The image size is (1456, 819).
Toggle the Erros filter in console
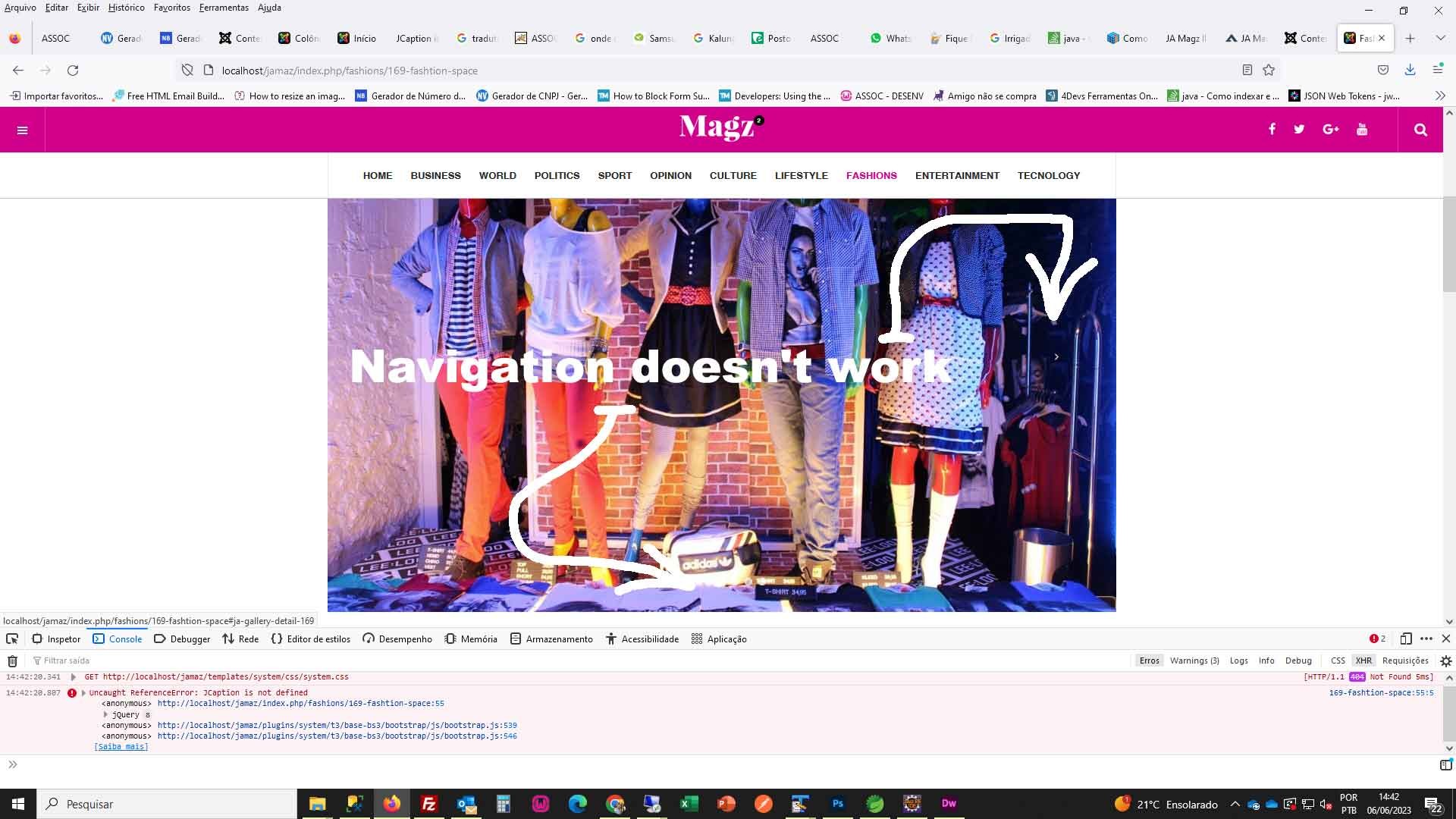pos(1149,661)
